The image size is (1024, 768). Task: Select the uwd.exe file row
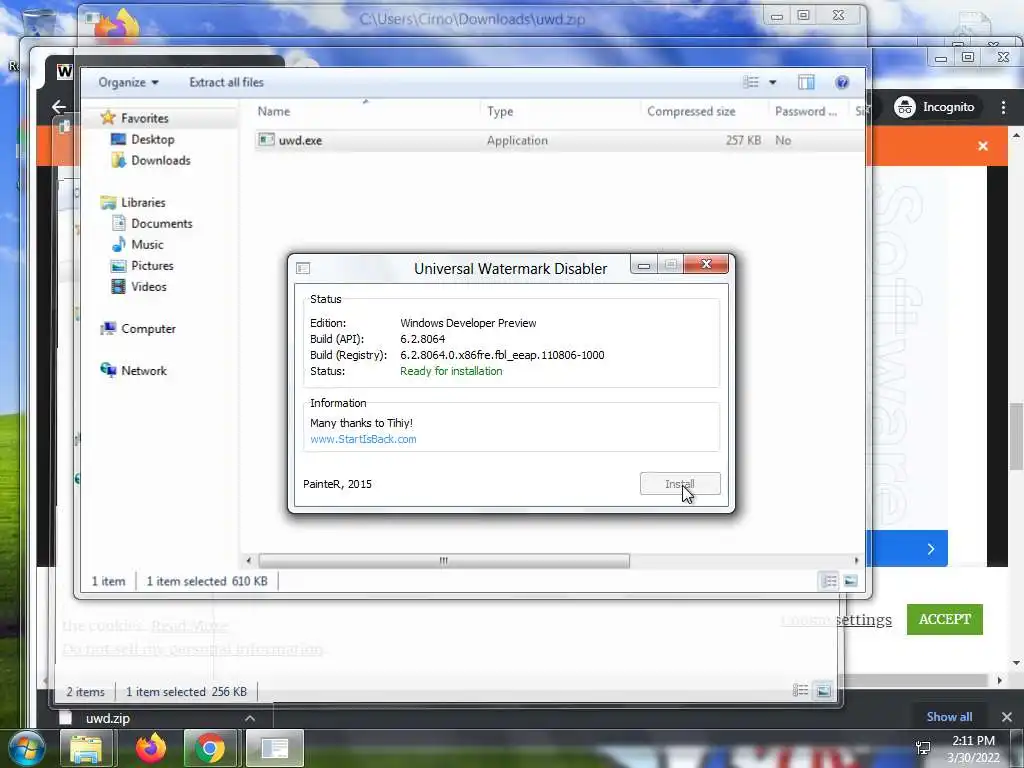coord(559,140)
